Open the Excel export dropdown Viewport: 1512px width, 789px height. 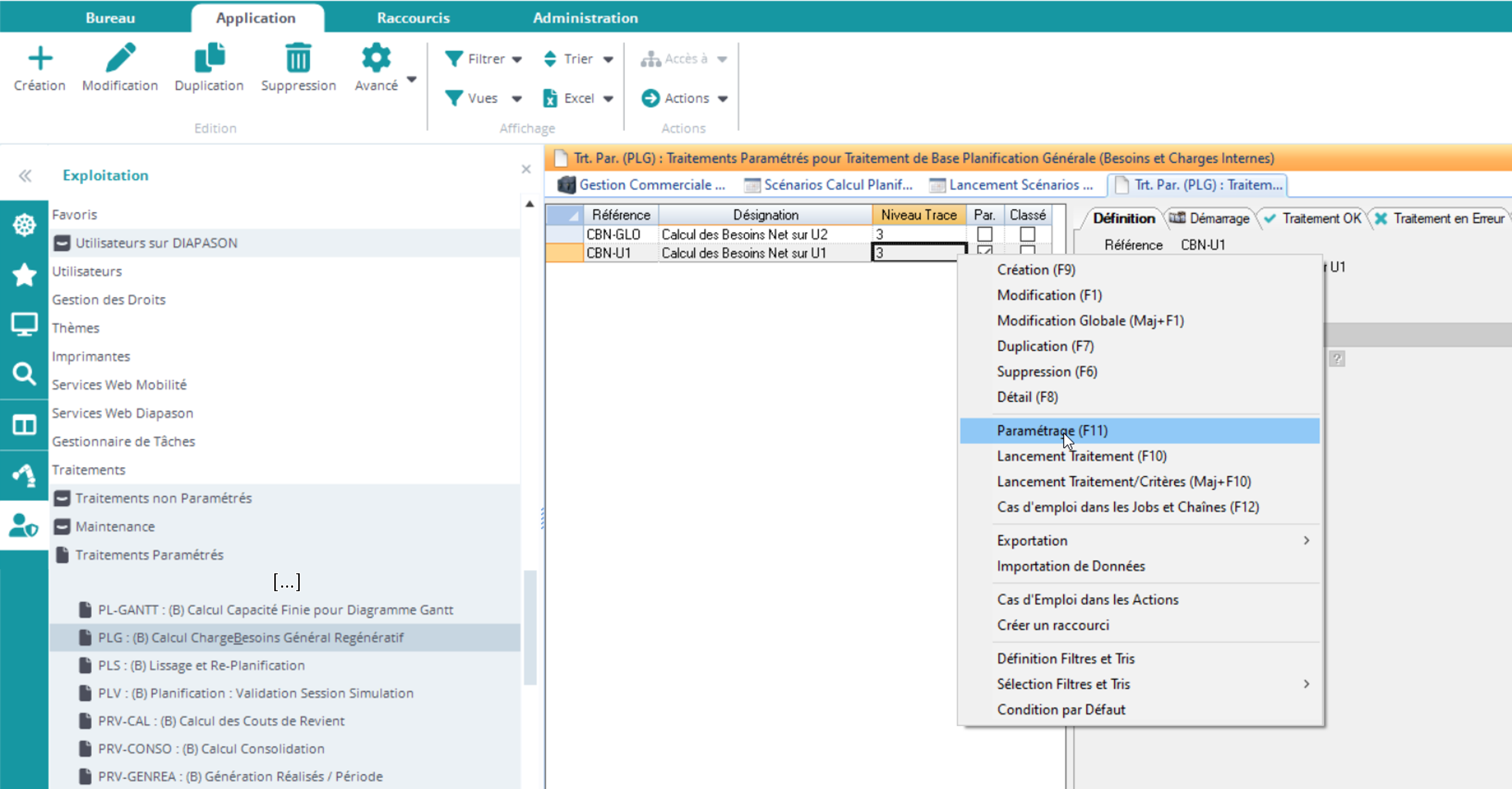578,98
